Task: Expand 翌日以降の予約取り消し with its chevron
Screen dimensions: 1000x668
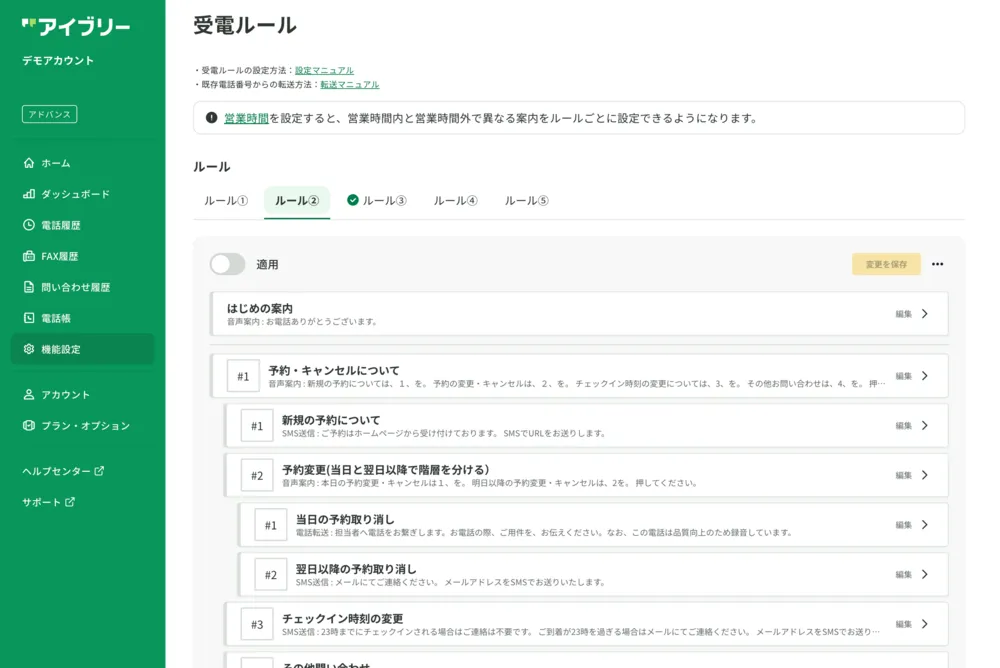Action: 925,574
